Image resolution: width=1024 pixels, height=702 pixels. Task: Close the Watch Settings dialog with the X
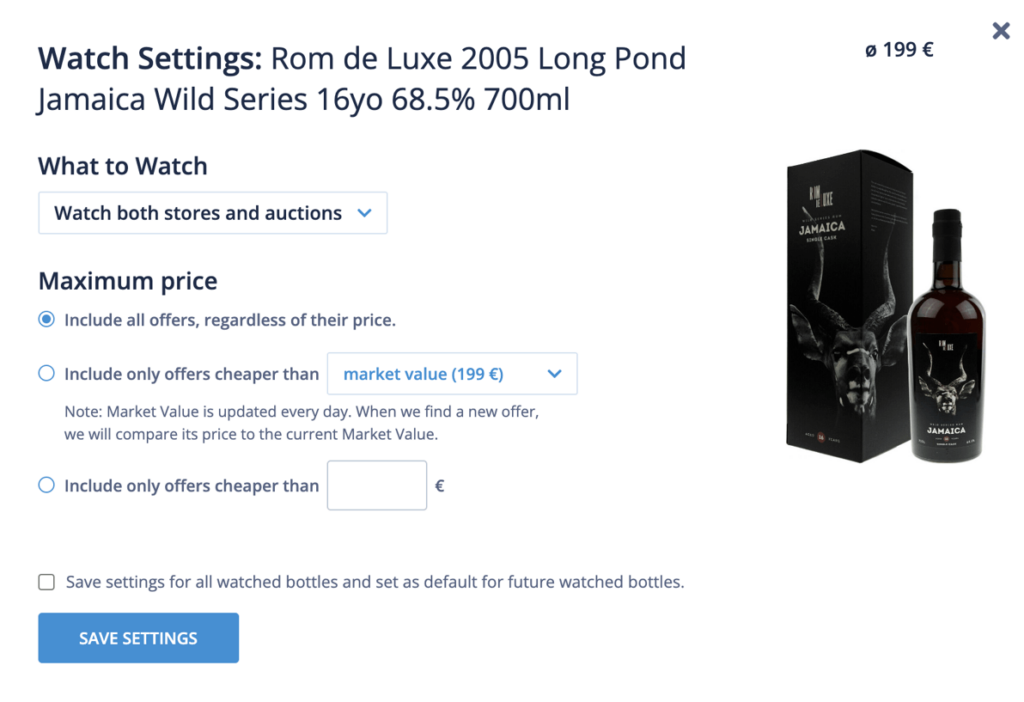tap(1000, 31)
